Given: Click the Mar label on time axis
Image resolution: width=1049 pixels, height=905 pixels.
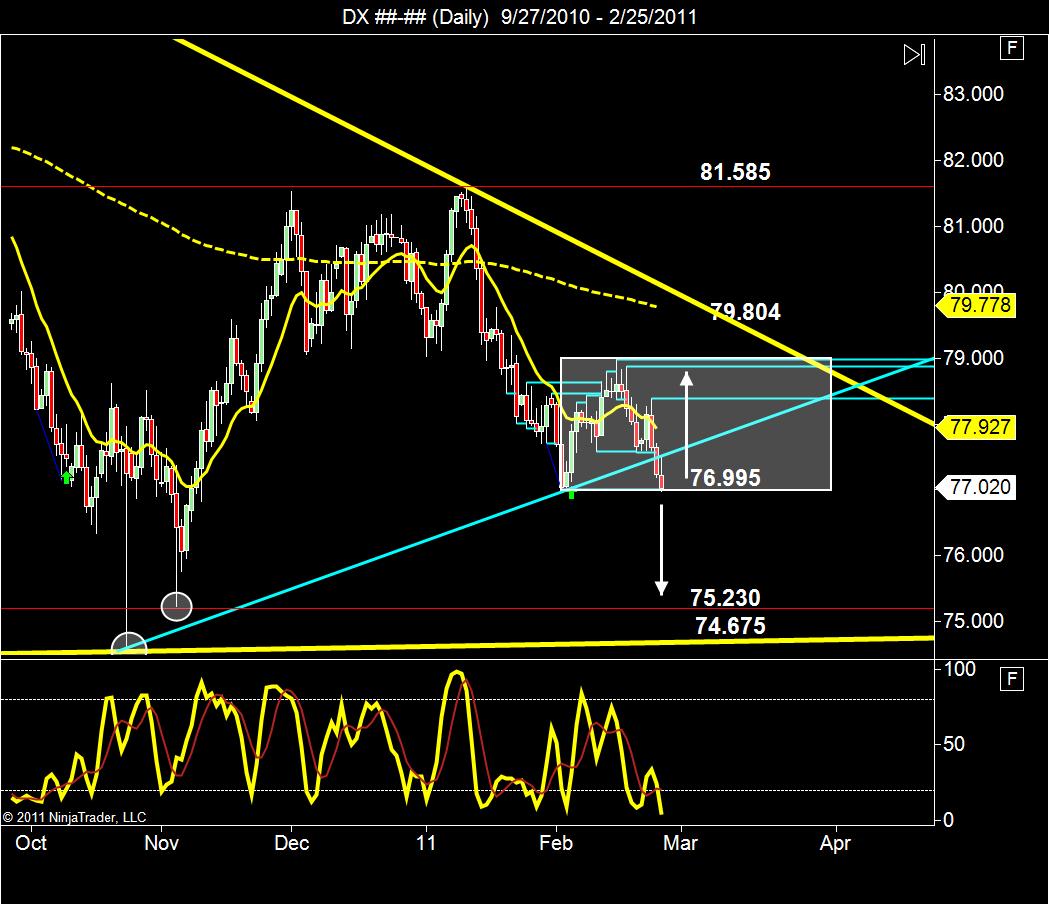Looking at the screenshot, I should (x=680, y=843).
